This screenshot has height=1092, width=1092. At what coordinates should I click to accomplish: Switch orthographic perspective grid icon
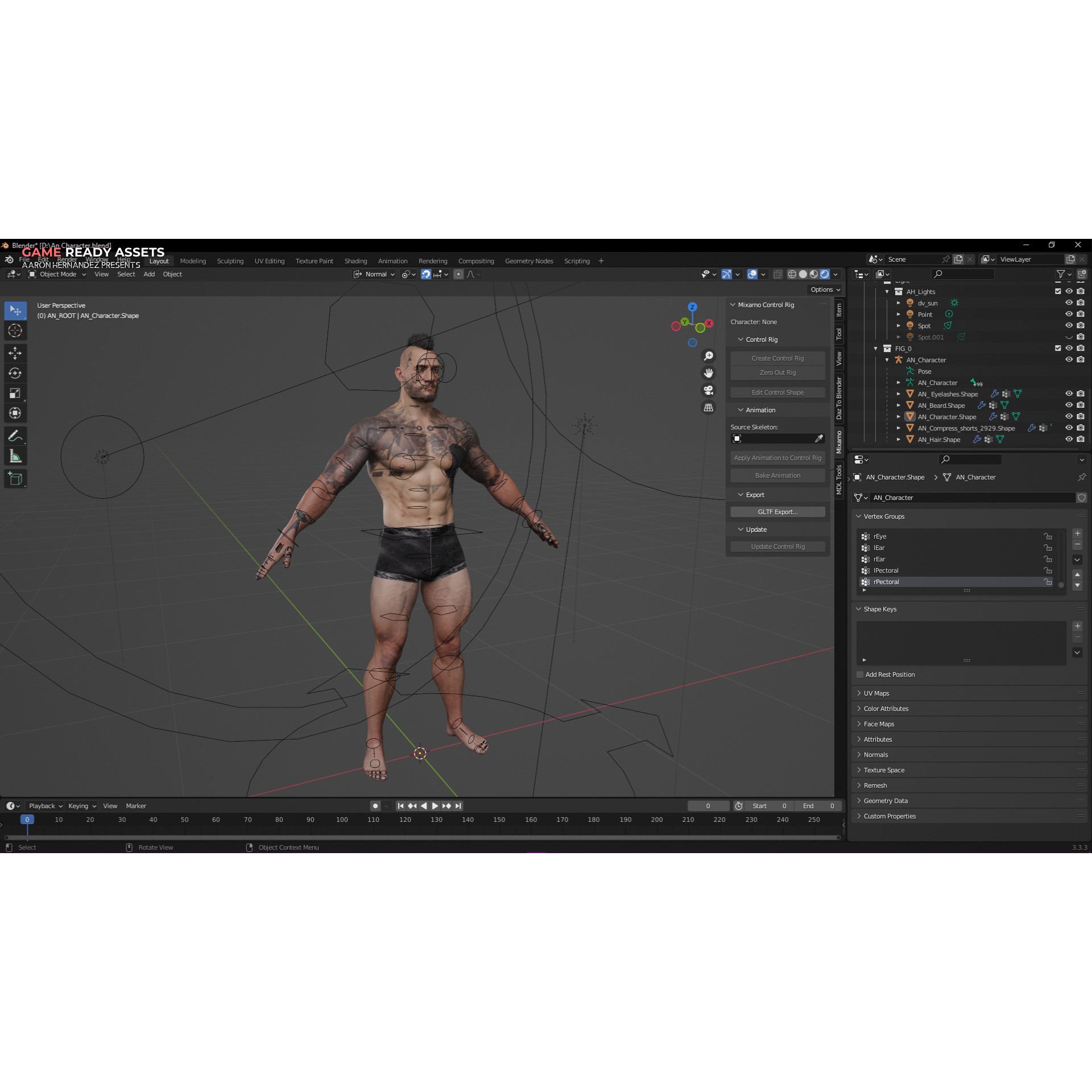pyautogui.click(x=708, y=407)
